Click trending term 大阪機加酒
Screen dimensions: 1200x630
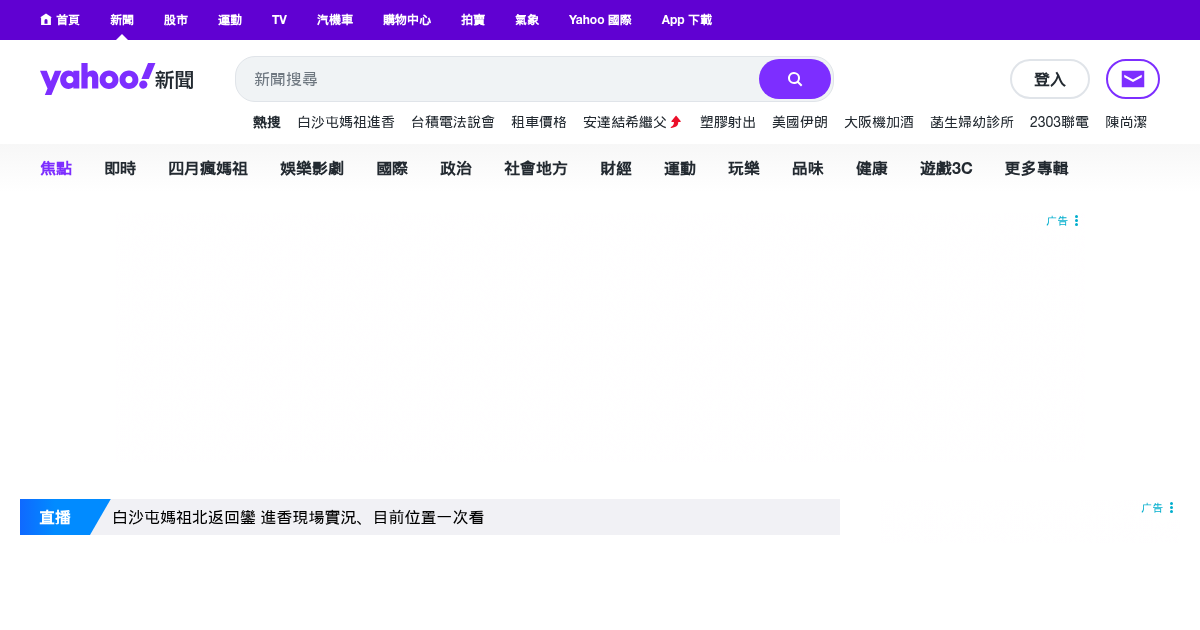point(879,122)
